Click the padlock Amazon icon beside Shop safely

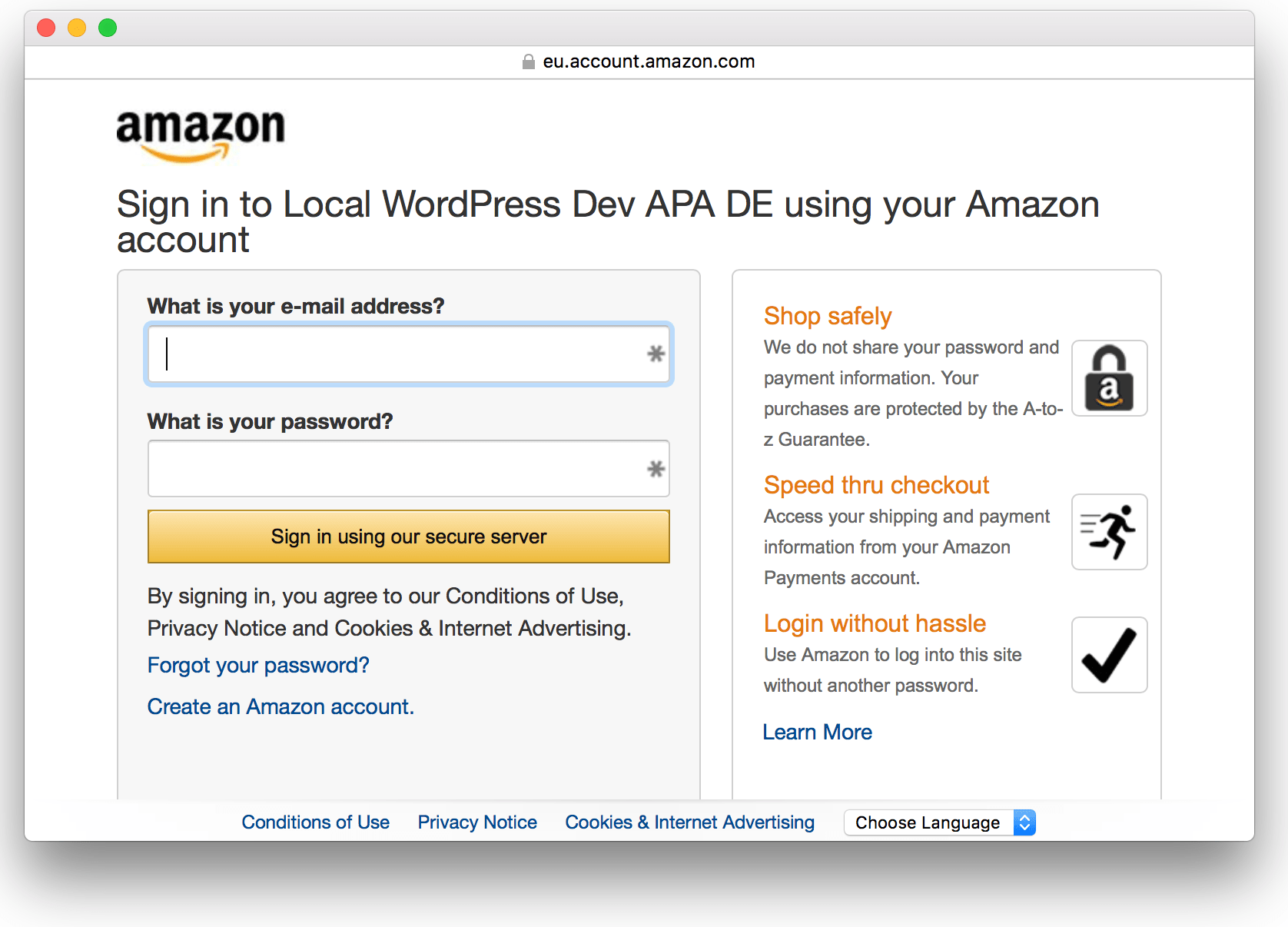tap(1109, 377)
